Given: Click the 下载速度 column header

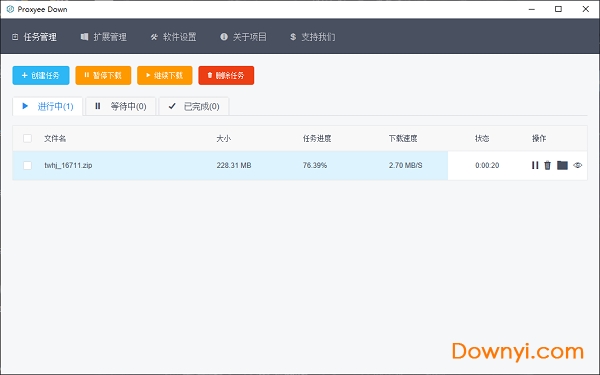Looking at the screenshot, I should [x=403, y=139].
